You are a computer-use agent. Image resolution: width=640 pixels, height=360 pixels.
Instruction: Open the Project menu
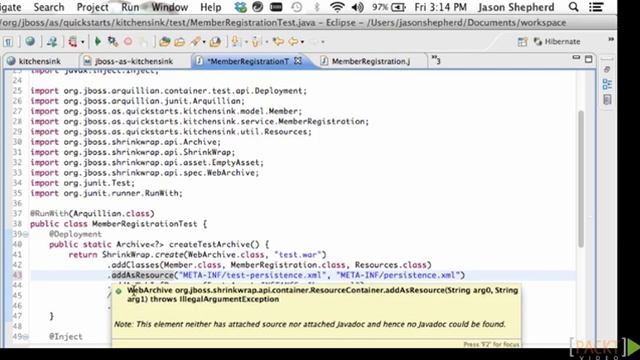[x=93, y=7]
